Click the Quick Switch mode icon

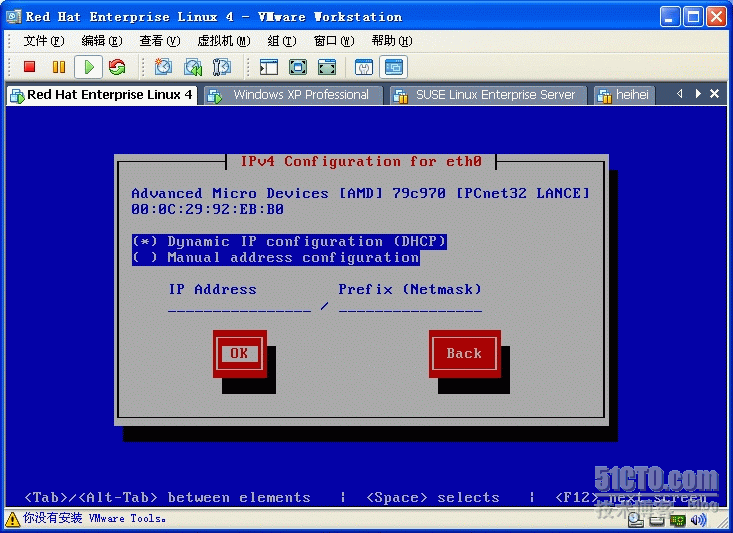327,67
